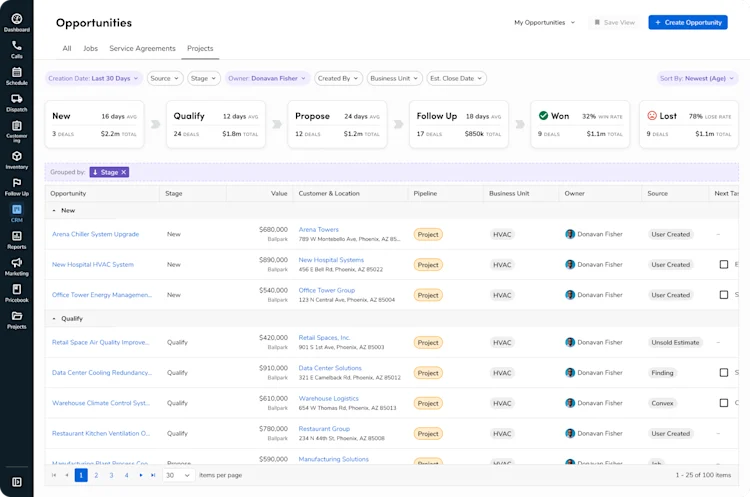
Task: Open Restaurant Kitchen Ventilation opportunity link
Action: click(101, 433)
